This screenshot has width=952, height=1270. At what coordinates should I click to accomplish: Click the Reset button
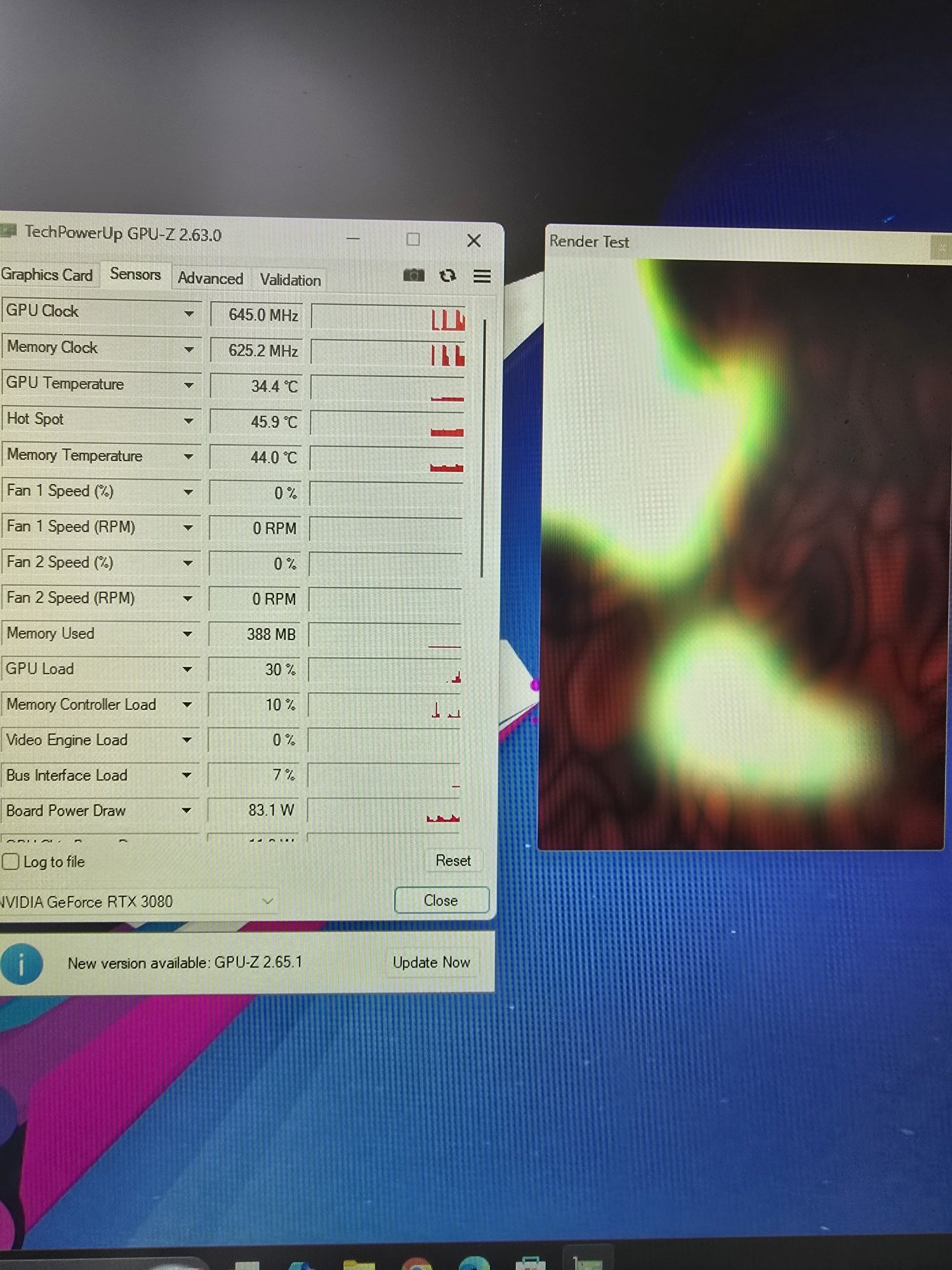[x=453, y=860]
